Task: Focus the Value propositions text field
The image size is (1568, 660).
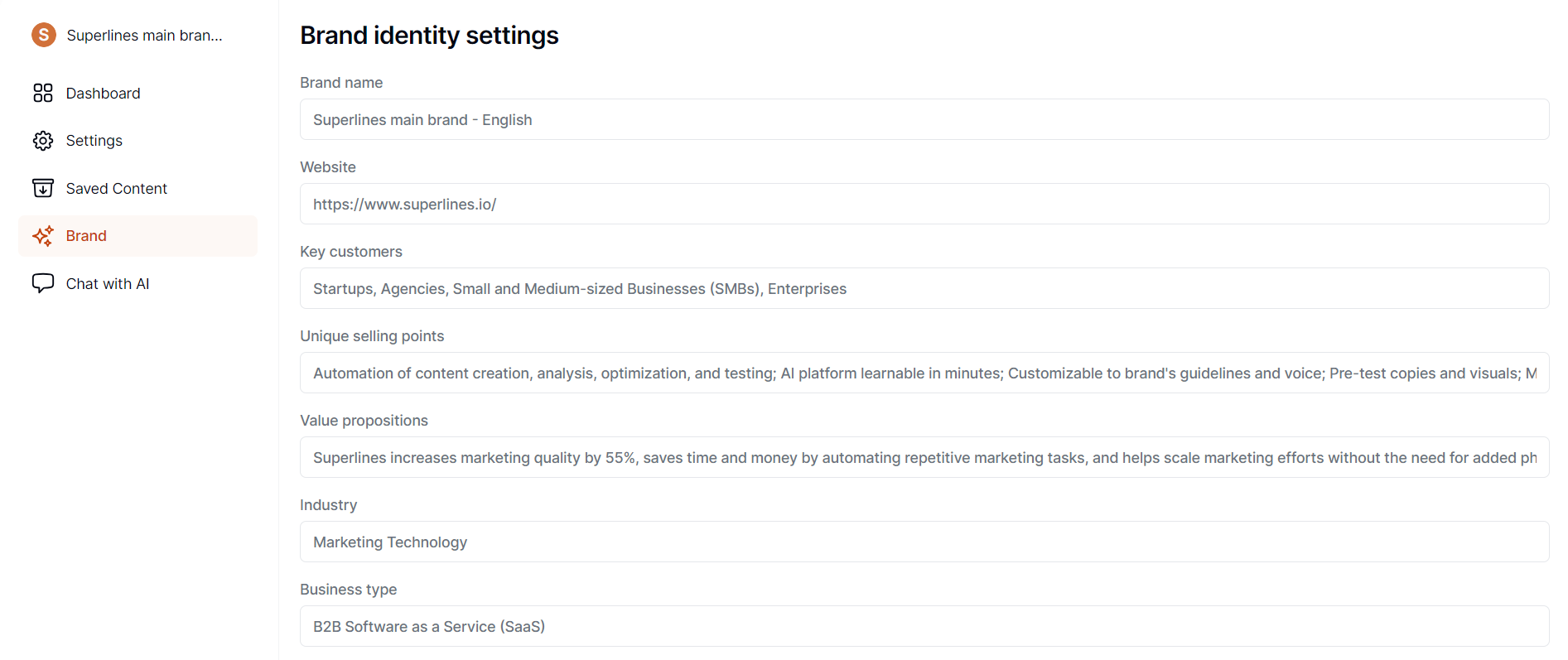Action: [x=924, y=458]
